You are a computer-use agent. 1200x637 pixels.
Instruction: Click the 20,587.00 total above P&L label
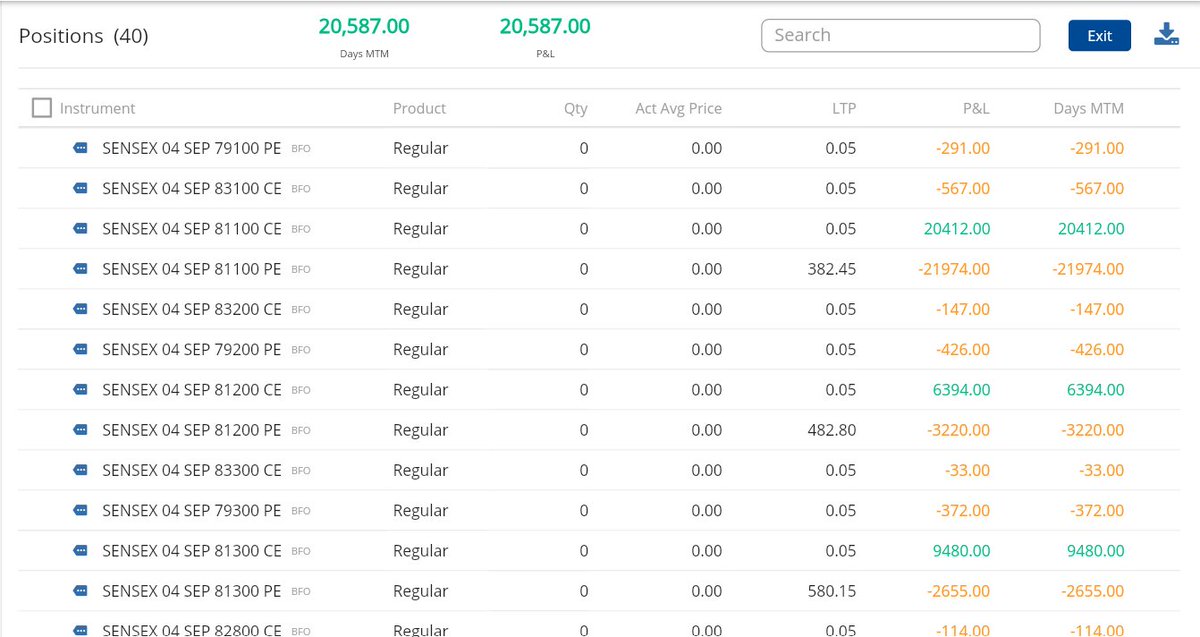pos(545,27)
